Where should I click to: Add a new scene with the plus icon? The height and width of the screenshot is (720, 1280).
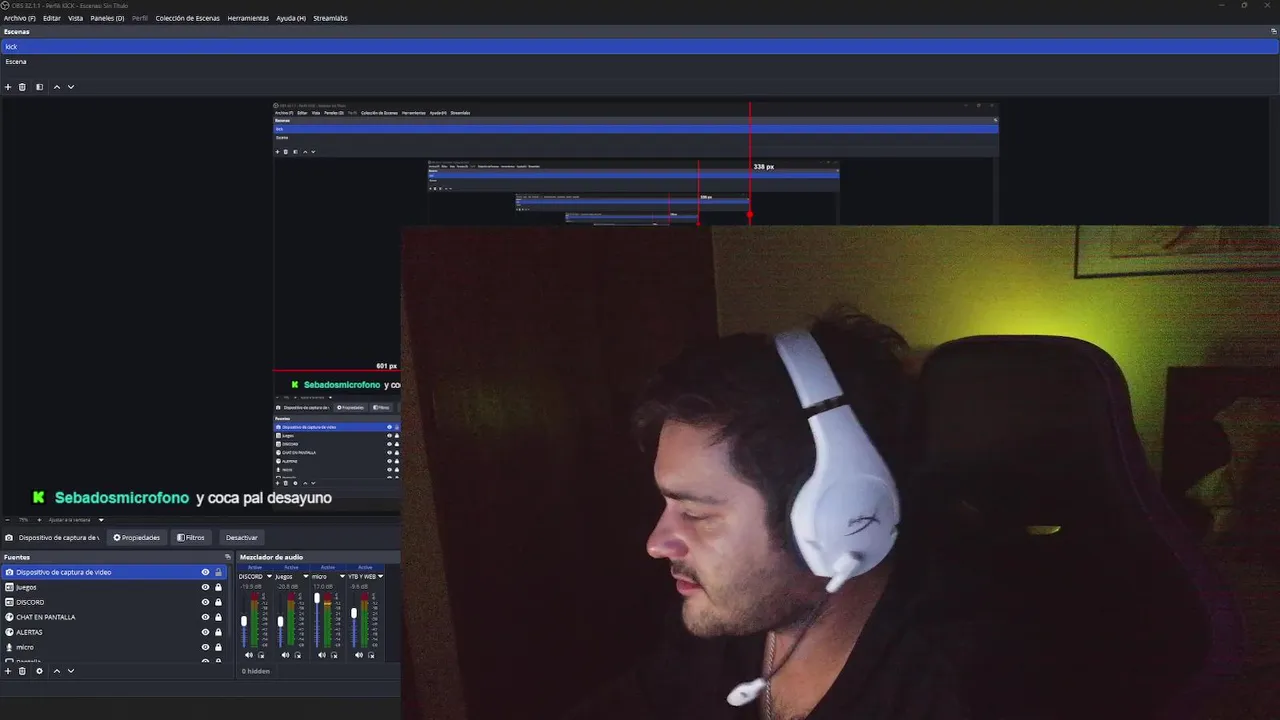(x=8, y=87)
